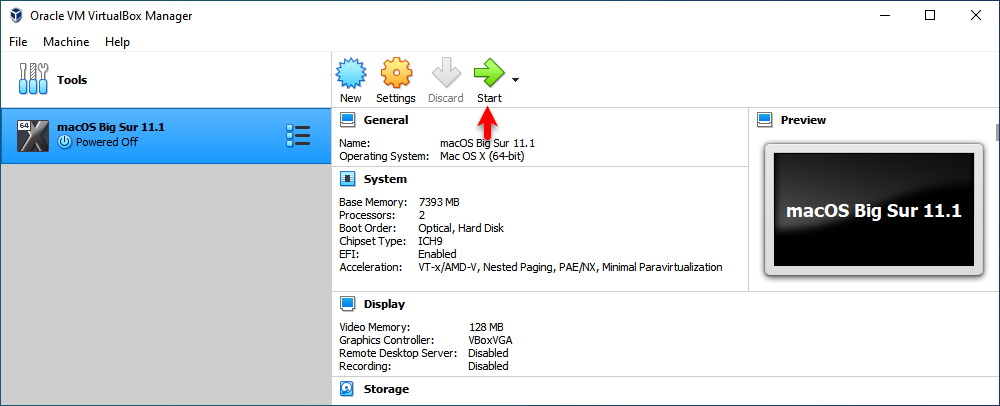Open the Settings gear icon

coord(396,73)
